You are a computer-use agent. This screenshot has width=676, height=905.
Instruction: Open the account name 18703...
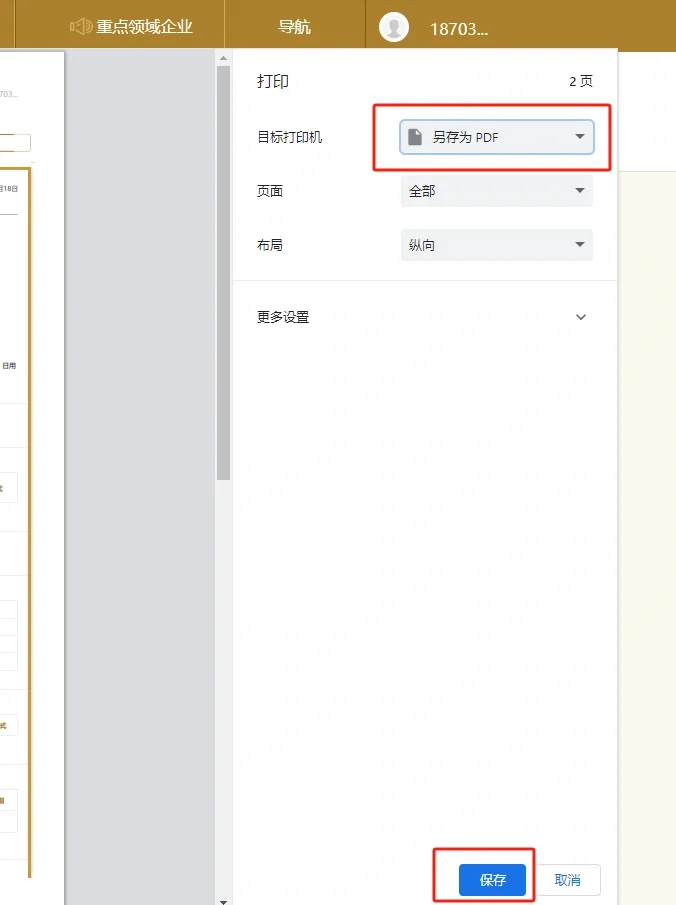pyautogui.click(x=459, y=29)
